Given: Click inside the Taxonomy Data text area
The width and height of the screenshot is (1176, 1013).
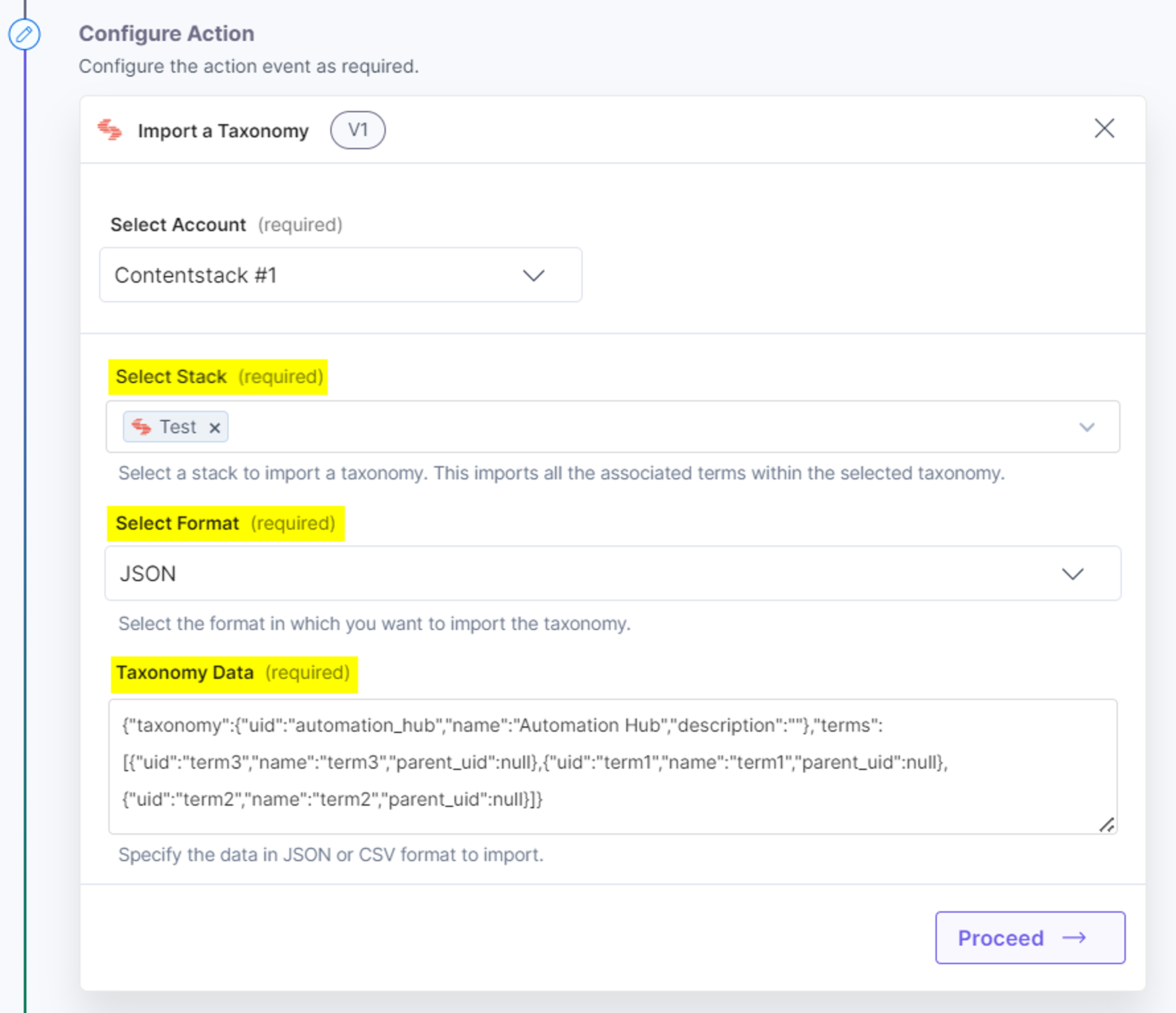Looking at the screenshot, I should pos(612,766).
